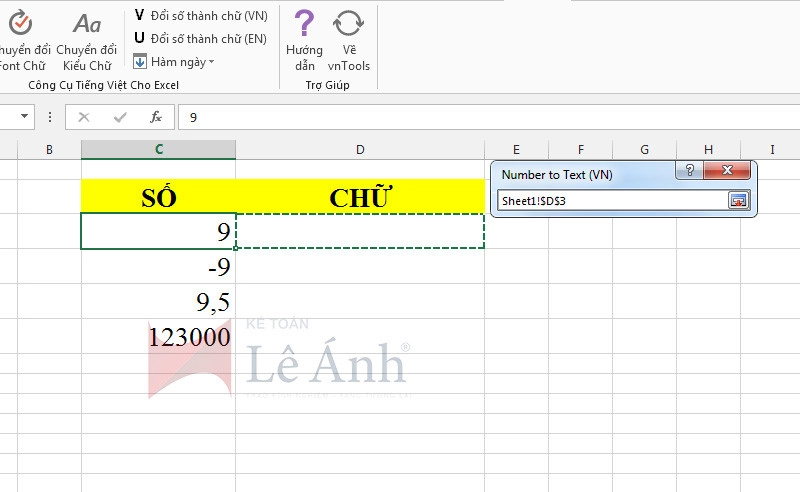Select Đổi số thành chữ (EN)
This screenshot has width=800, height=492.
tap(201, 39)
